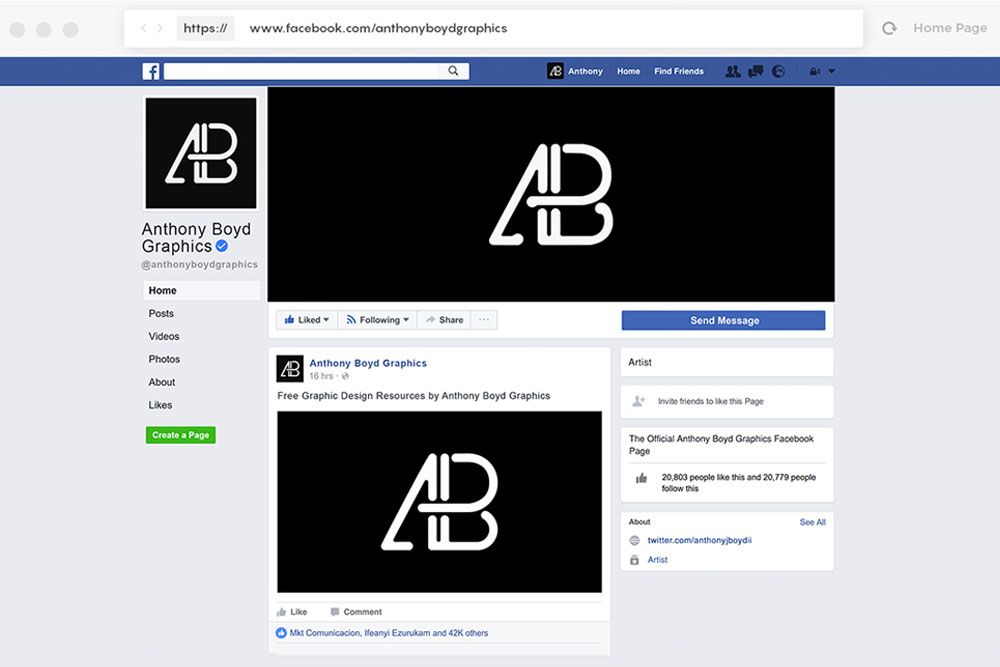Click 20,803 people like this text
Image resolution: width=1000 pixels, height=667 pixels.
tap(739, 483)
